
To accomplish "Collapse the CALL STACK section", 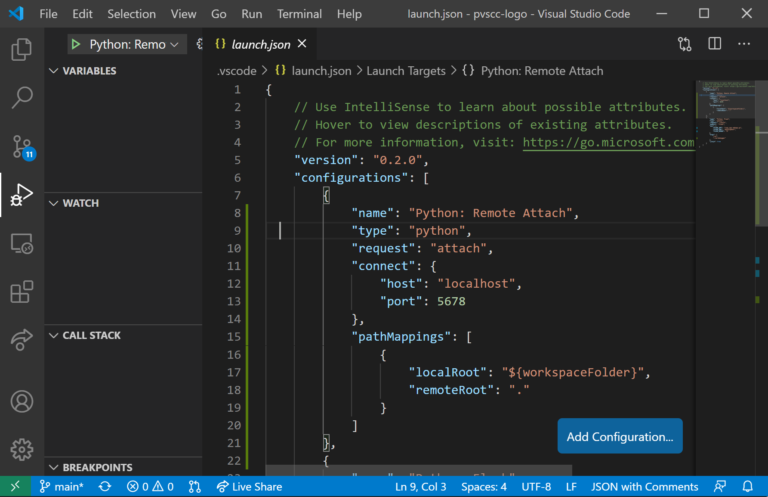I will pyautogui.click(x=91, y=335).
